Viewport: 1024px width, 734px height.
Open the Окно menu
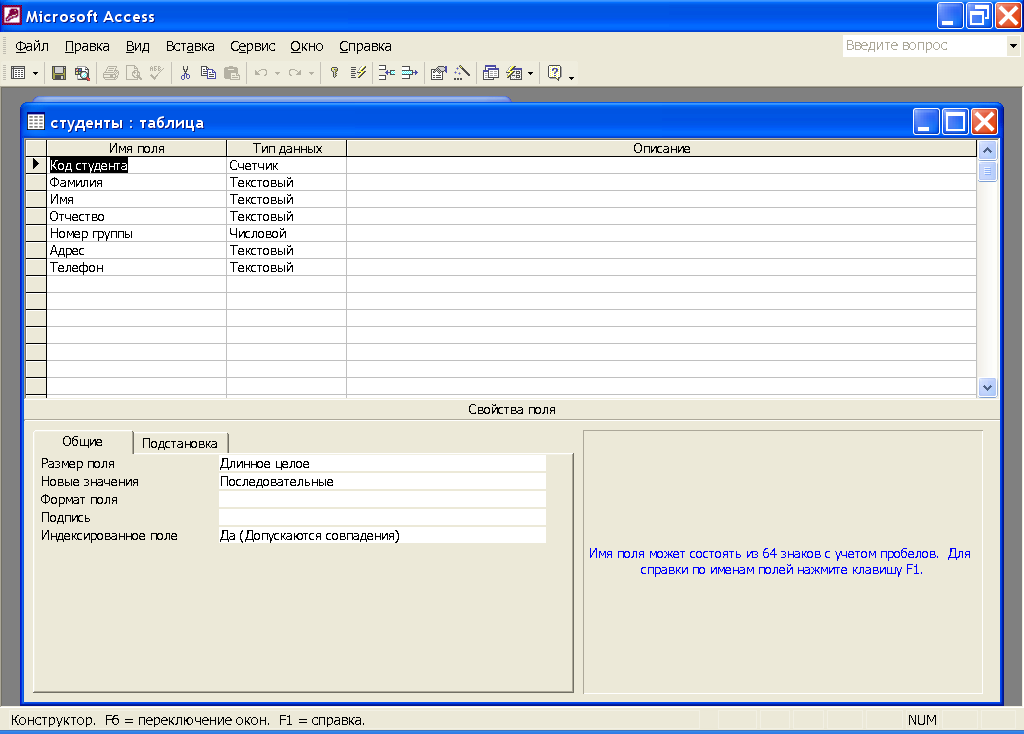tap(307, 46)
